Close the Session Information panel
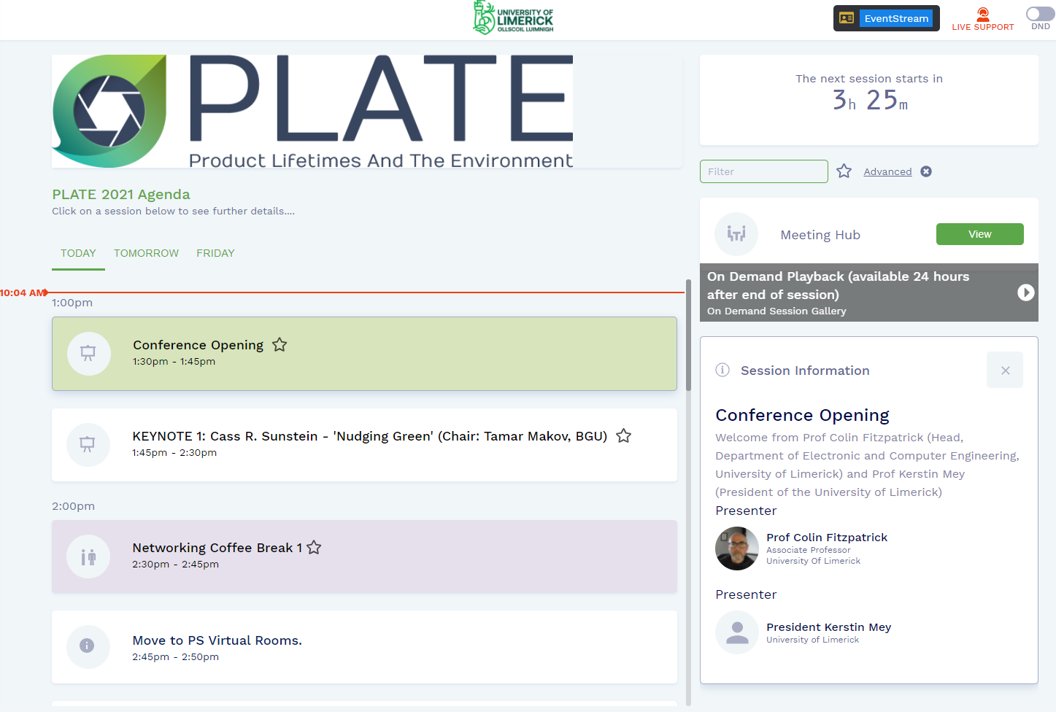 coord(1005,370)
